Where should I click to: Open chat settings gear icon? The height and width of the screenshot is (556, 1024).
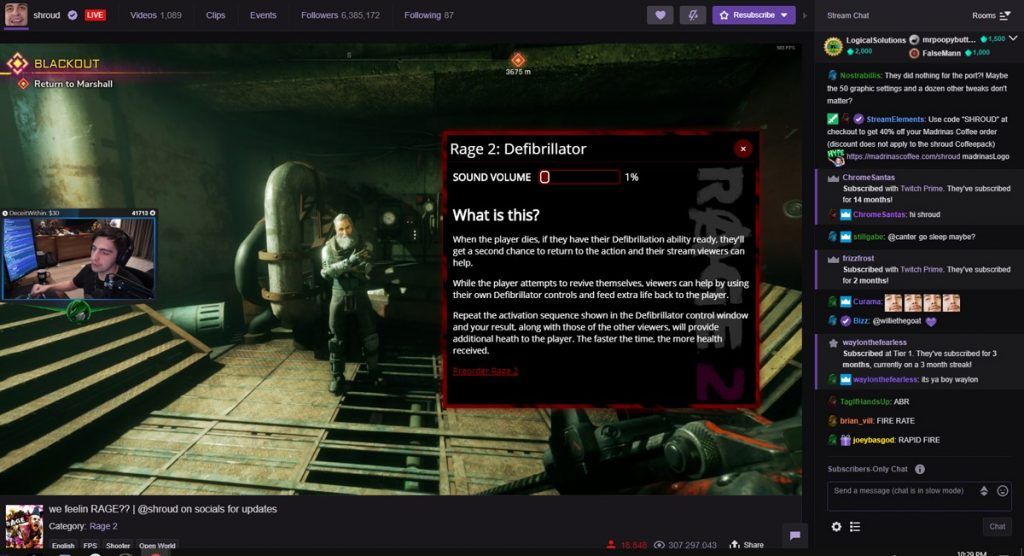pyautogui.click(x=836, y=527)
